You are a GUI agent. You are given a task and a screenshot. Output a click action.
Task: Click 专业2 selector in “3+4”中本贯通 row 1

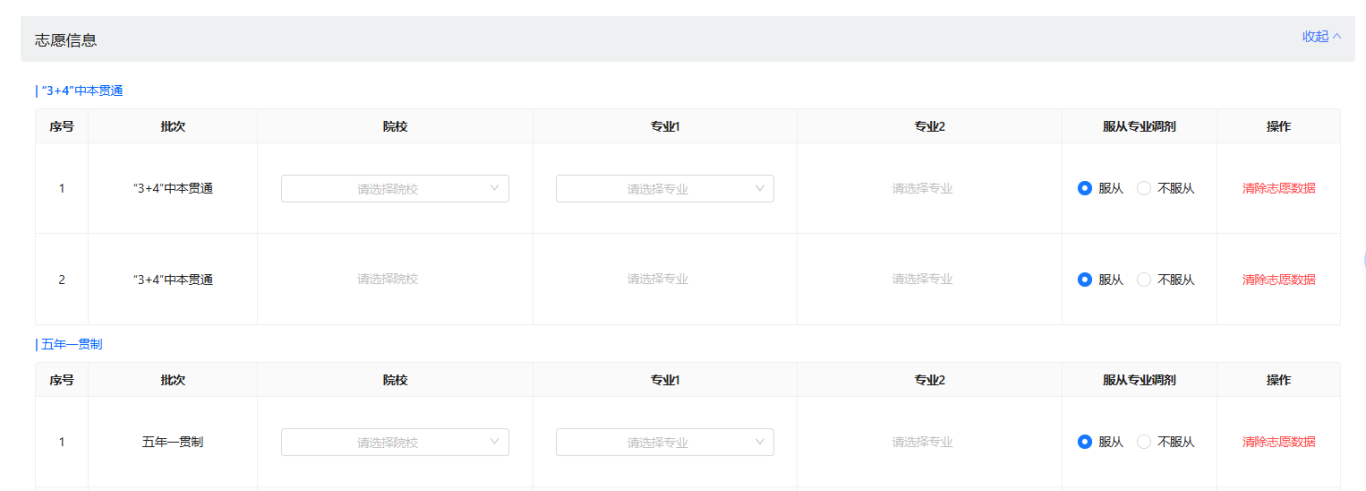click(x=922, y=188)
